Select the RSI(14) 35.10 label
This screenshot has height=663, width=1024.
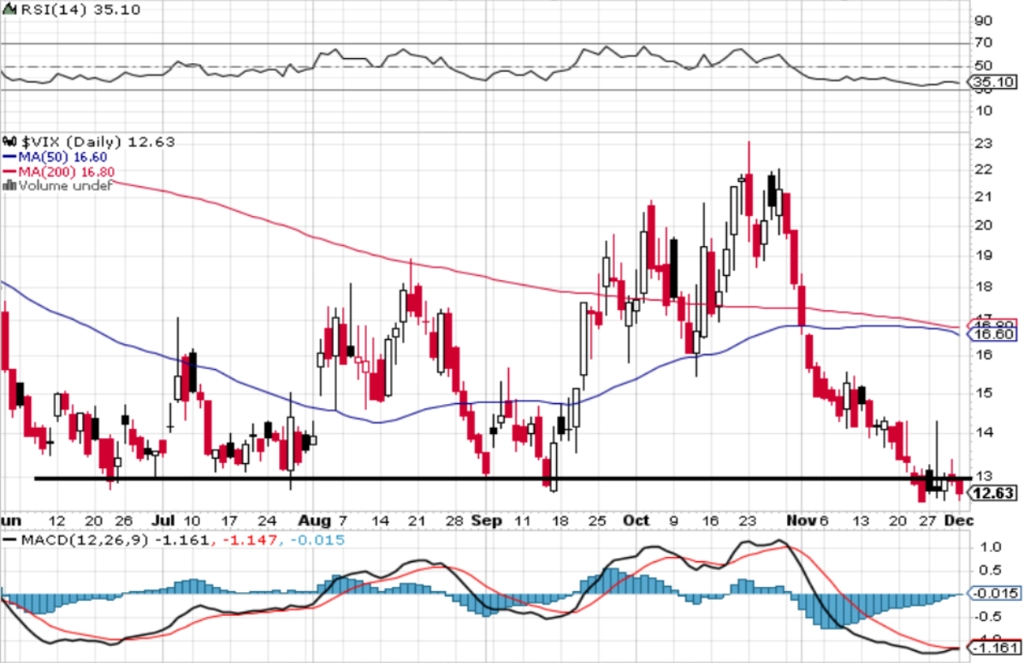point(80,9)
